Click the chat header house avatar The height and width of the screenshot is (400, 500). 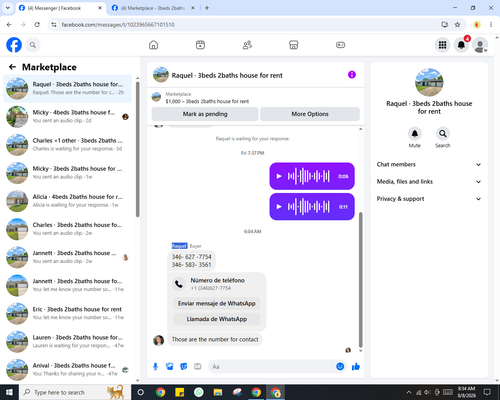pyautogui.click(x=161, y=75)
